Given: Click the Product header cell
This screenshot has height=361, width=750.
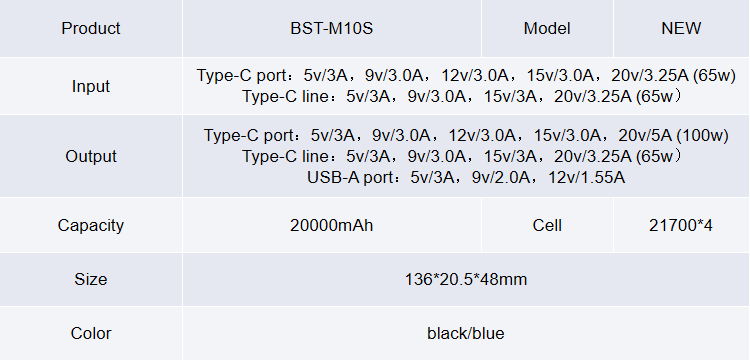Looking at the screenshot, I should point(91,28).
